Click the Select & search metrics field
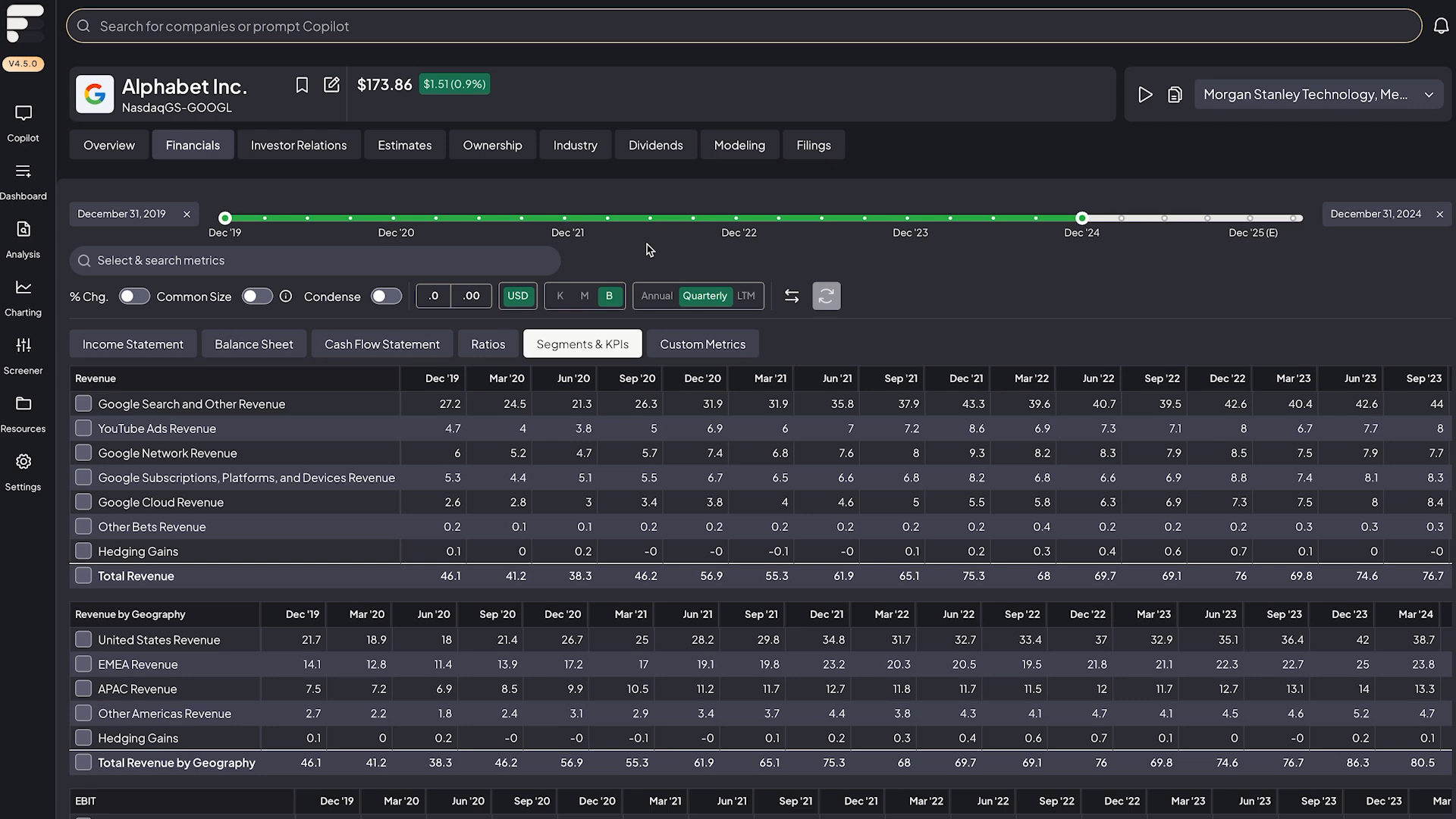This screenshot has width=1456, height=819. pyautogui.click(x=315, y=261)
